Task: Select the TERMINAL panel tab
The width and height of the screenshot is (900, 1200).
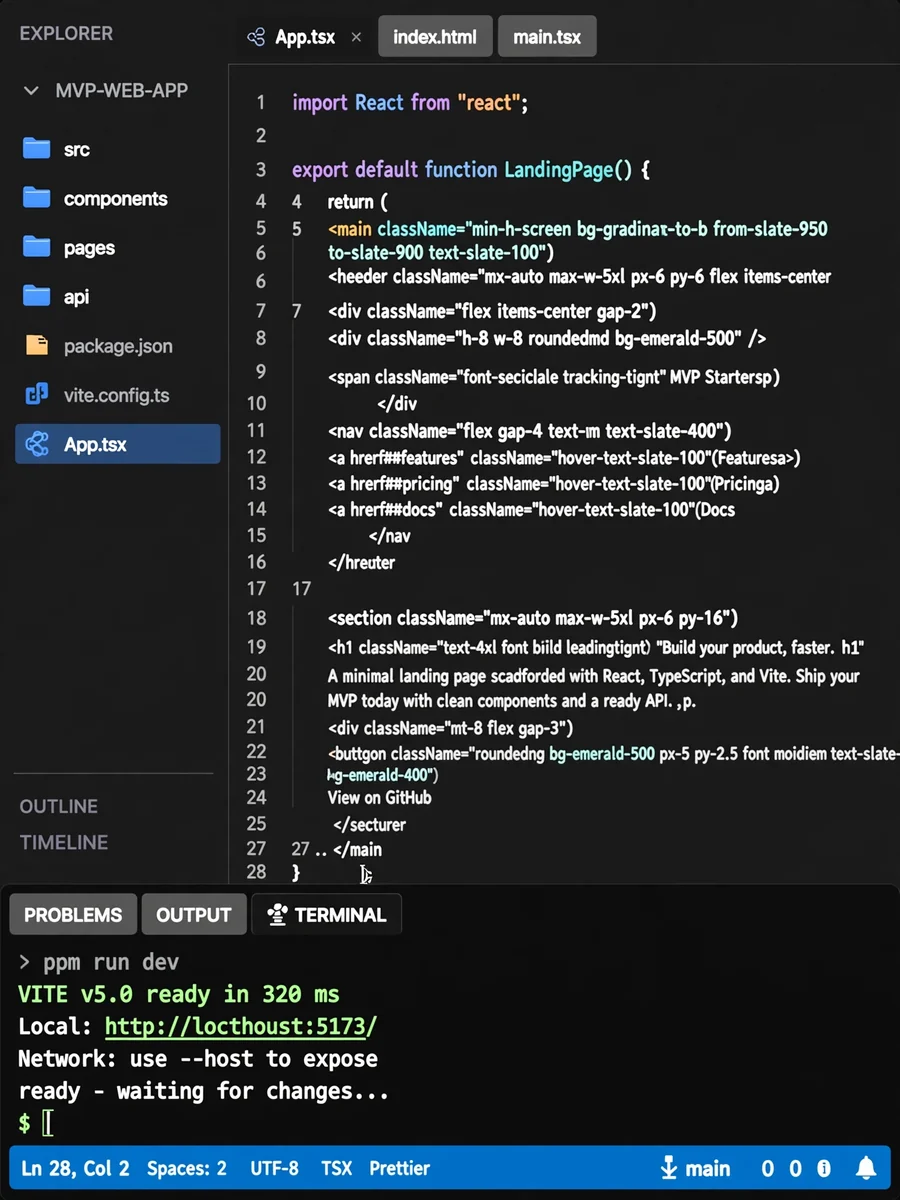Action: pos(326,914)
